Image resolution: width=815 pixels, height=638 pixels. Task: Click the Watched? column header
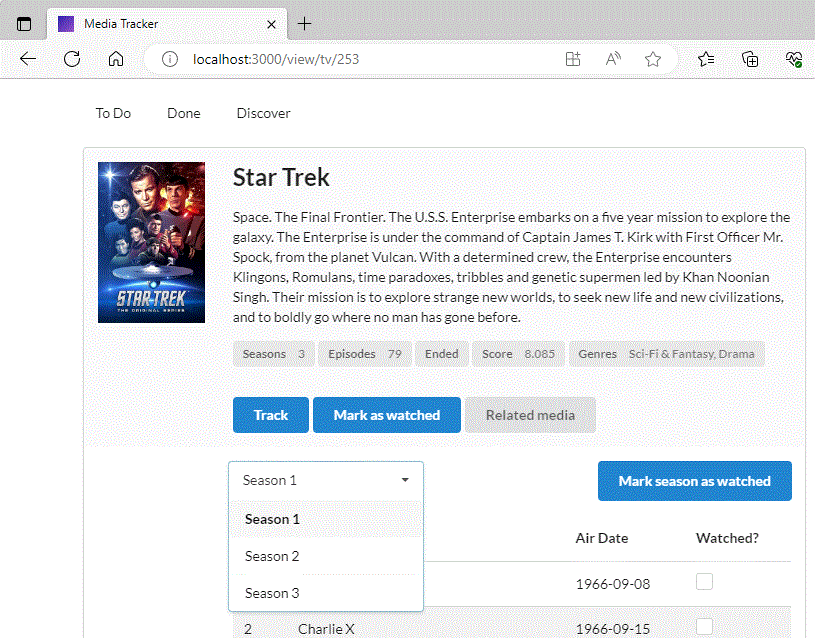(x=727, y=538)
